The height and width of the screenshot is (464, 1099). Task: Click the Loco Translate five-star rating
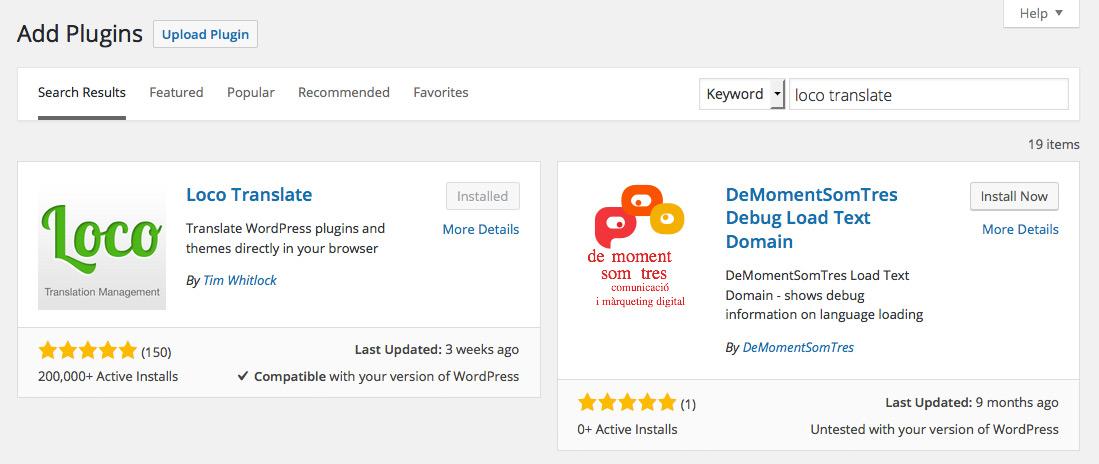pyautogui.click(x=88, y=350)
